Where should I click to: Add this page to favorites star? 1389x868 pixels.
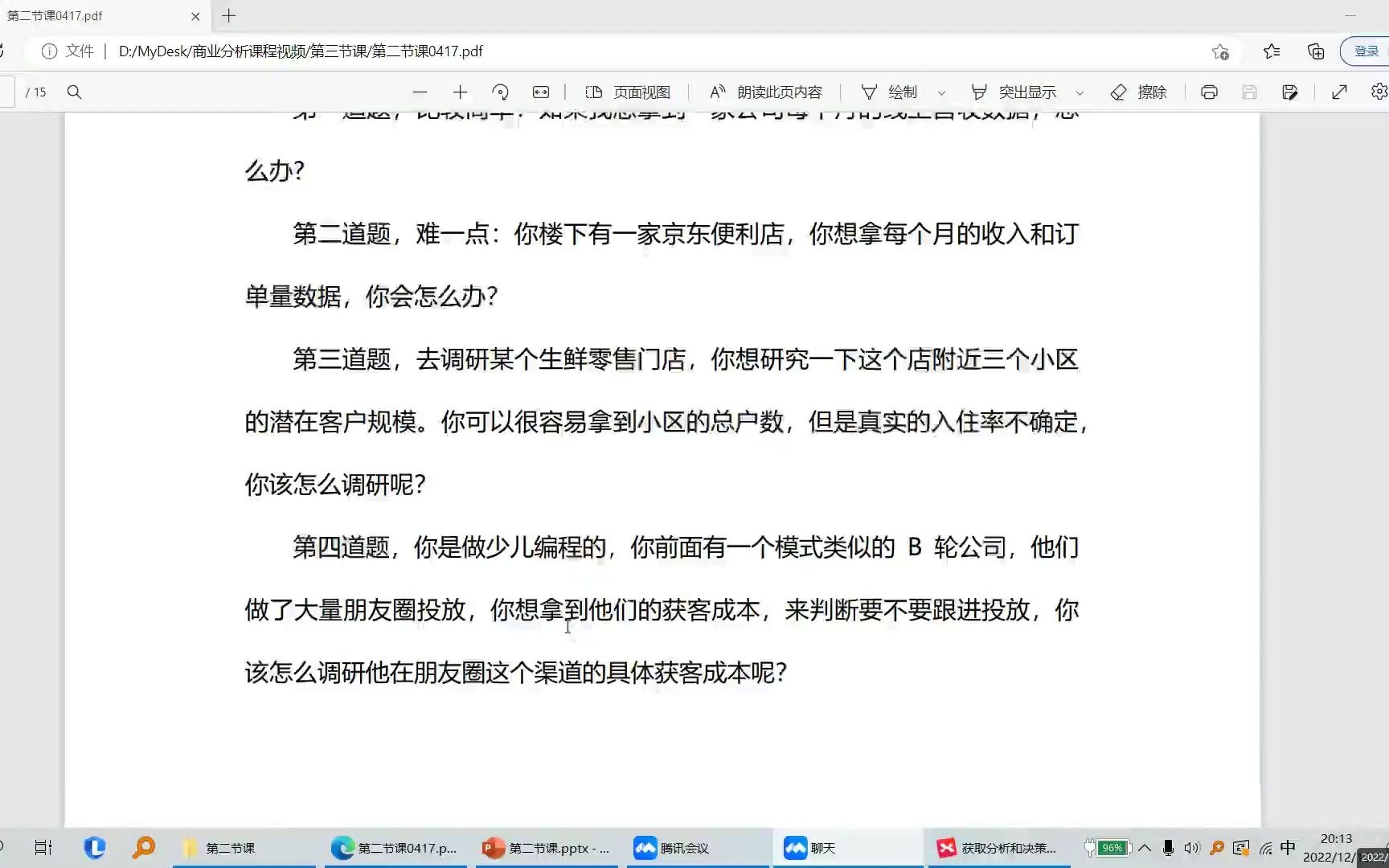[x=1220, y=51]
